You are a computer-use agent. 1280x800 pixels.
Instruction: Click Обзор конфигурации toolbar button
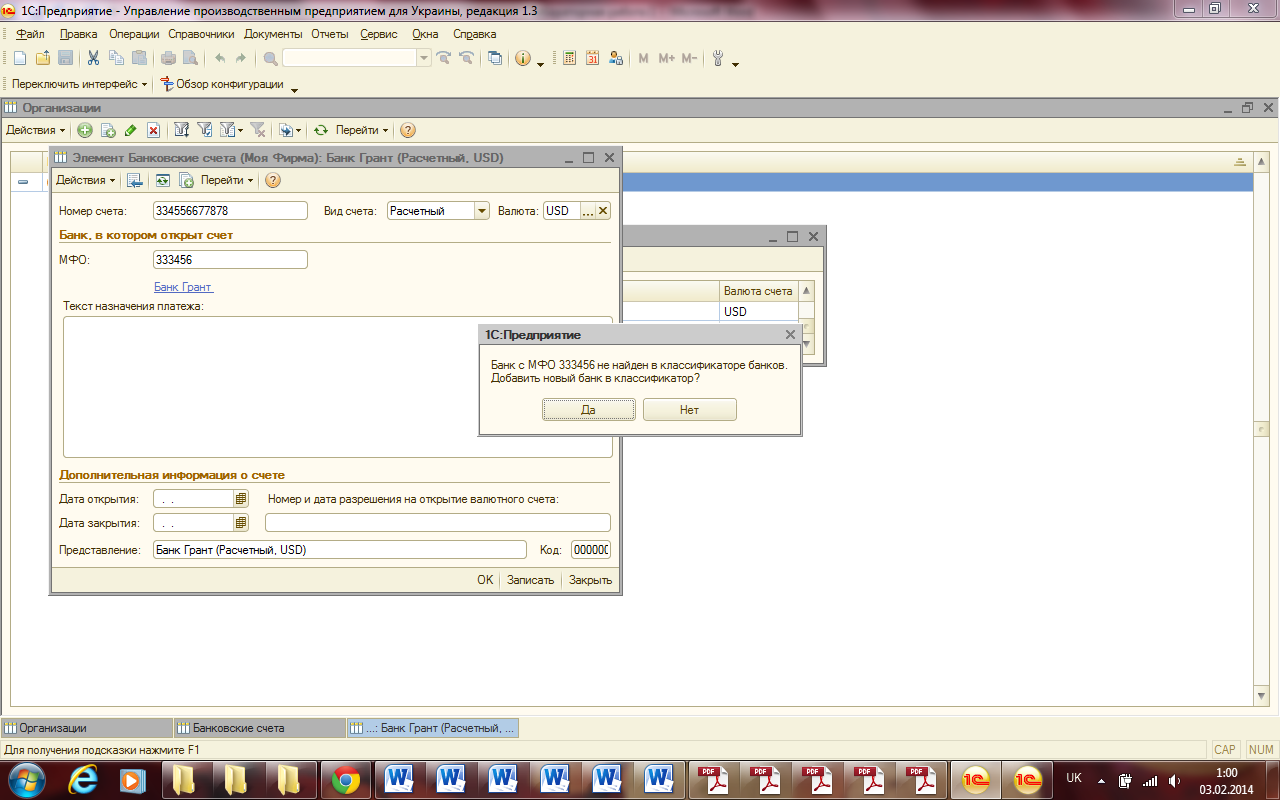221,84
